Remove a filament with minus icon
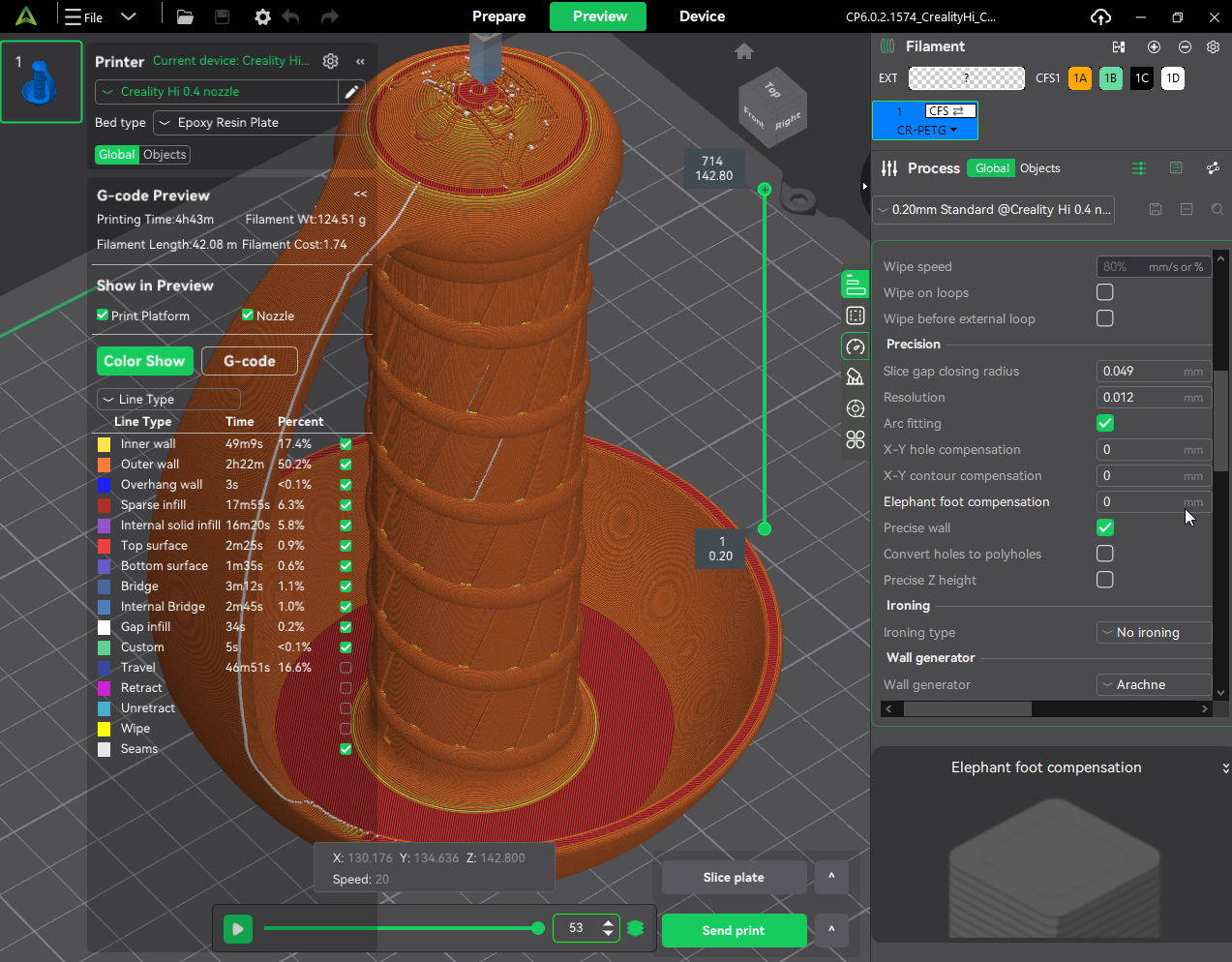 (x=1185, y=46)
